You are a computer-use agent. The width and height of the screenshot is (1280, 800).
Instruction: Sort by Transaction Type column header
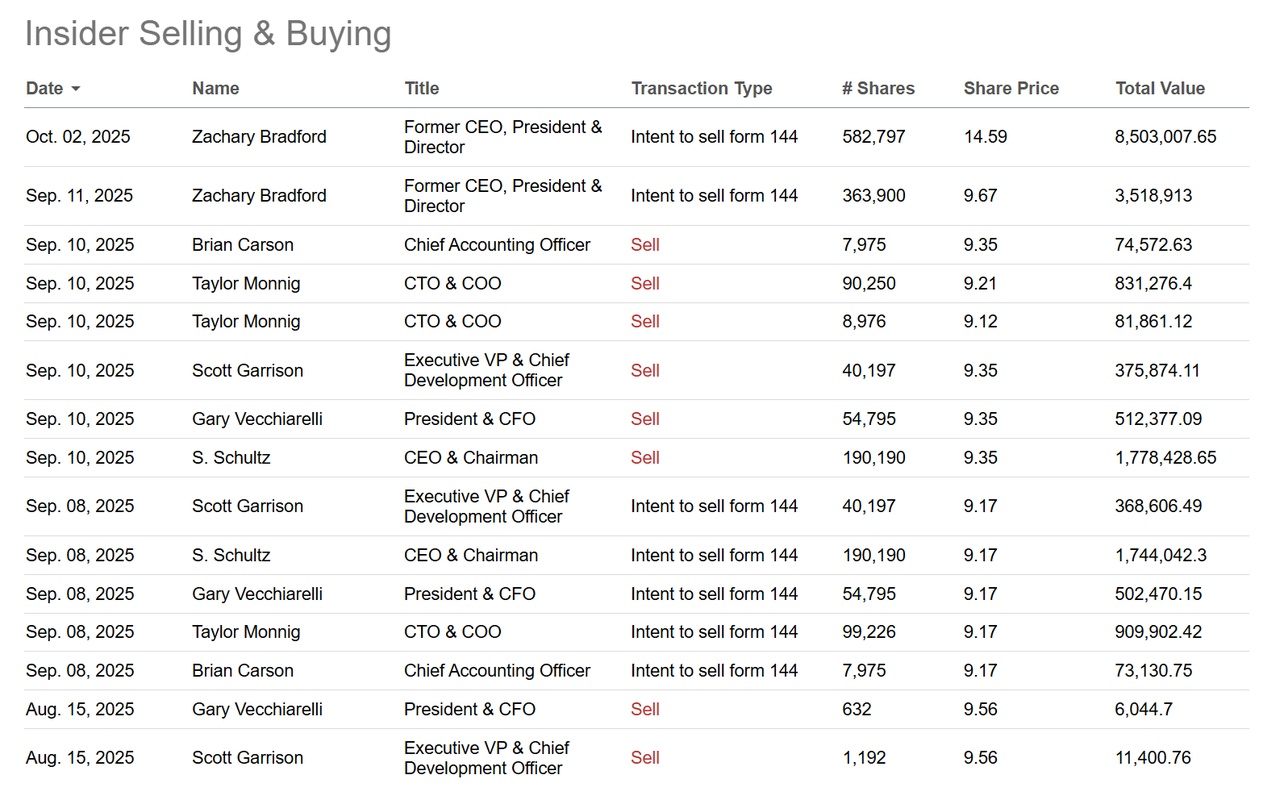[x=701, y=88]
